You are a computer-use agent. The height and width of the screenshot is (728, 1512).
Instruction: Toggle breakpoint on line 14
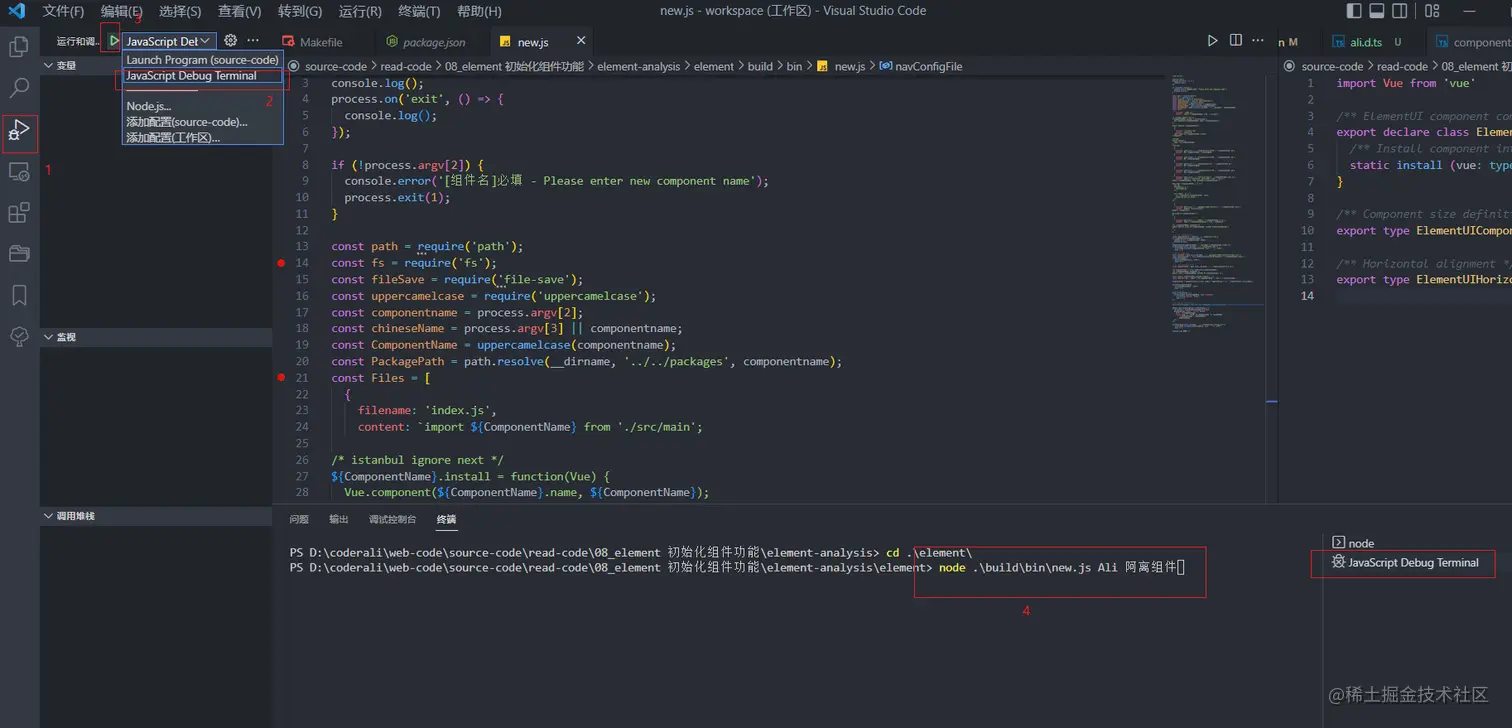click(281, 263)
